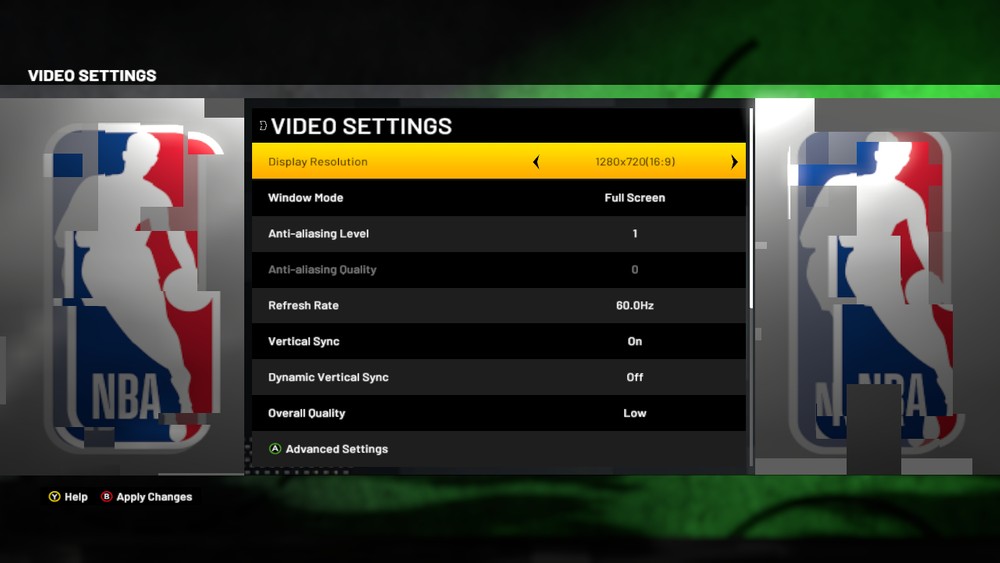1000x563 pixels.
Task: Switch Window Mode Full Screen value
Action: (x=635, y=198)
